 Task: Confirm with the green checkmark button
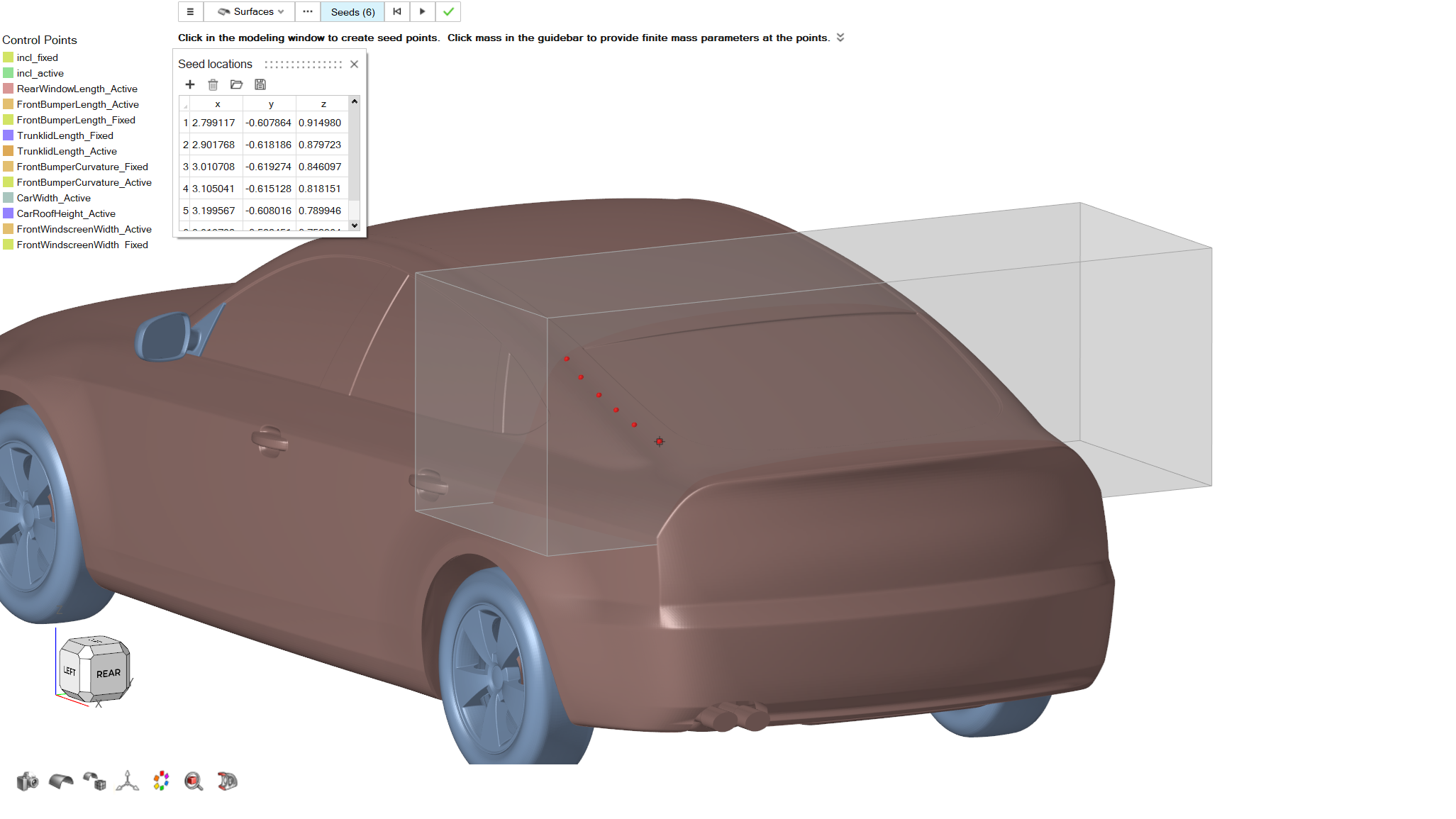tap(448, 12)
